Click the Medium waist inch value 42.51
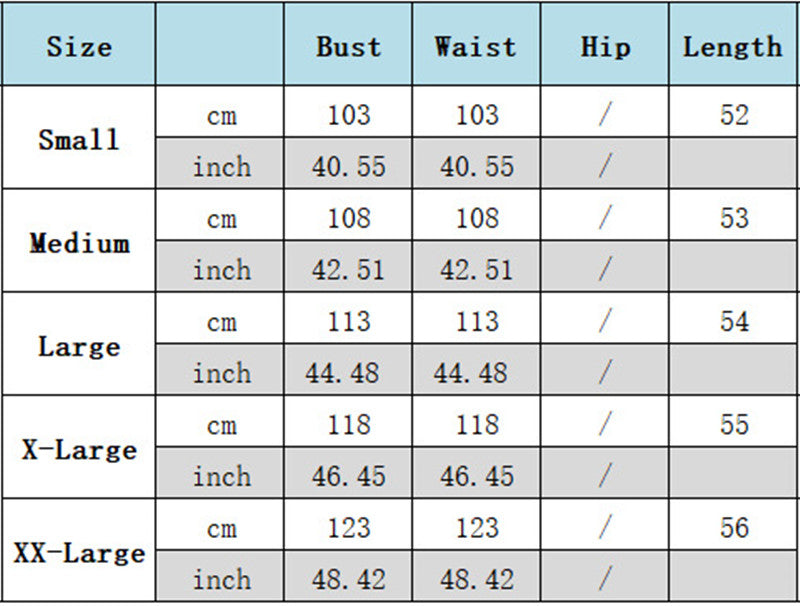This screenshot has height=606, width=800. 476,270
